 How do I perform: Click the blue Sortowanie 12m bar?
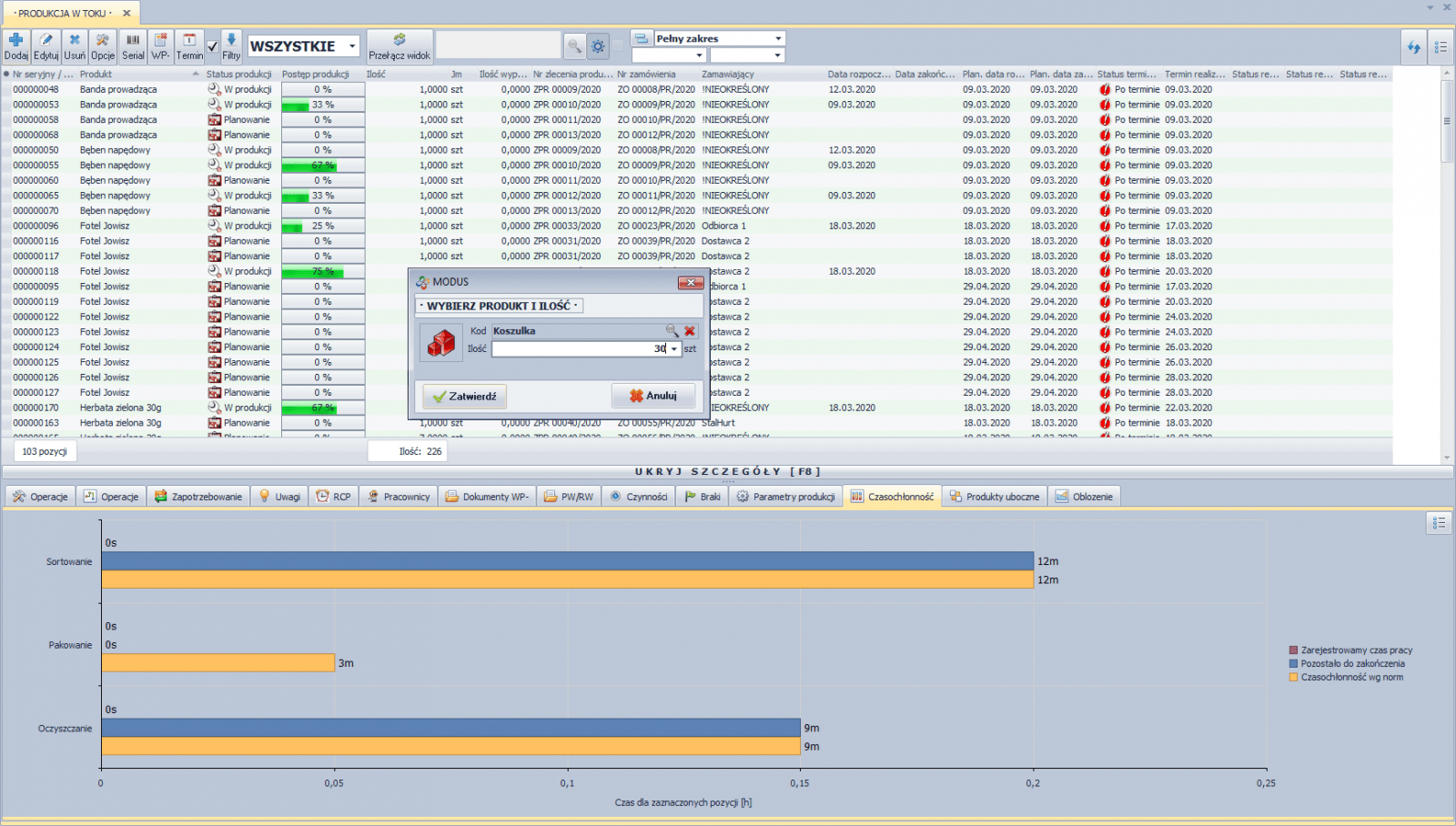tap(568, 561)
